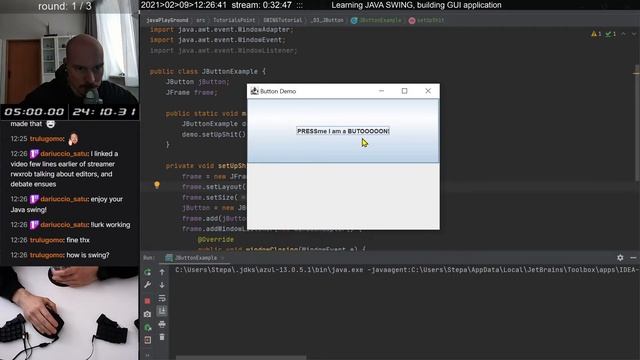This screenshot has height=360, width=640.
Task: Maximize the Button Demo window
Action: 404,91
